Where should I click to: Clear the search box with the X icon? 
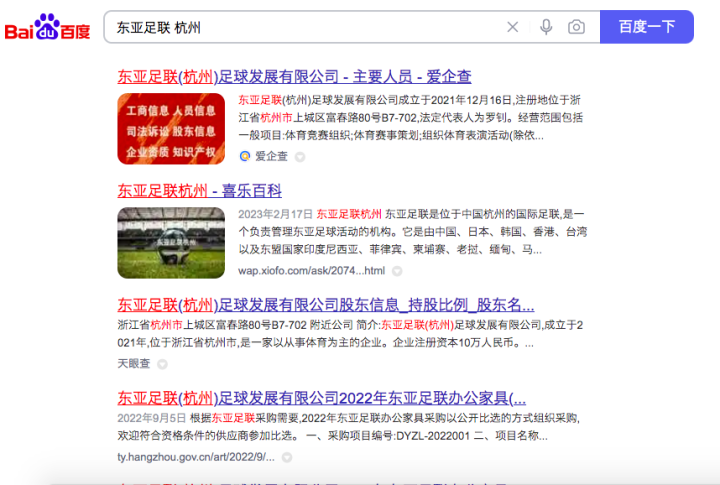click(x=512, y=27)
